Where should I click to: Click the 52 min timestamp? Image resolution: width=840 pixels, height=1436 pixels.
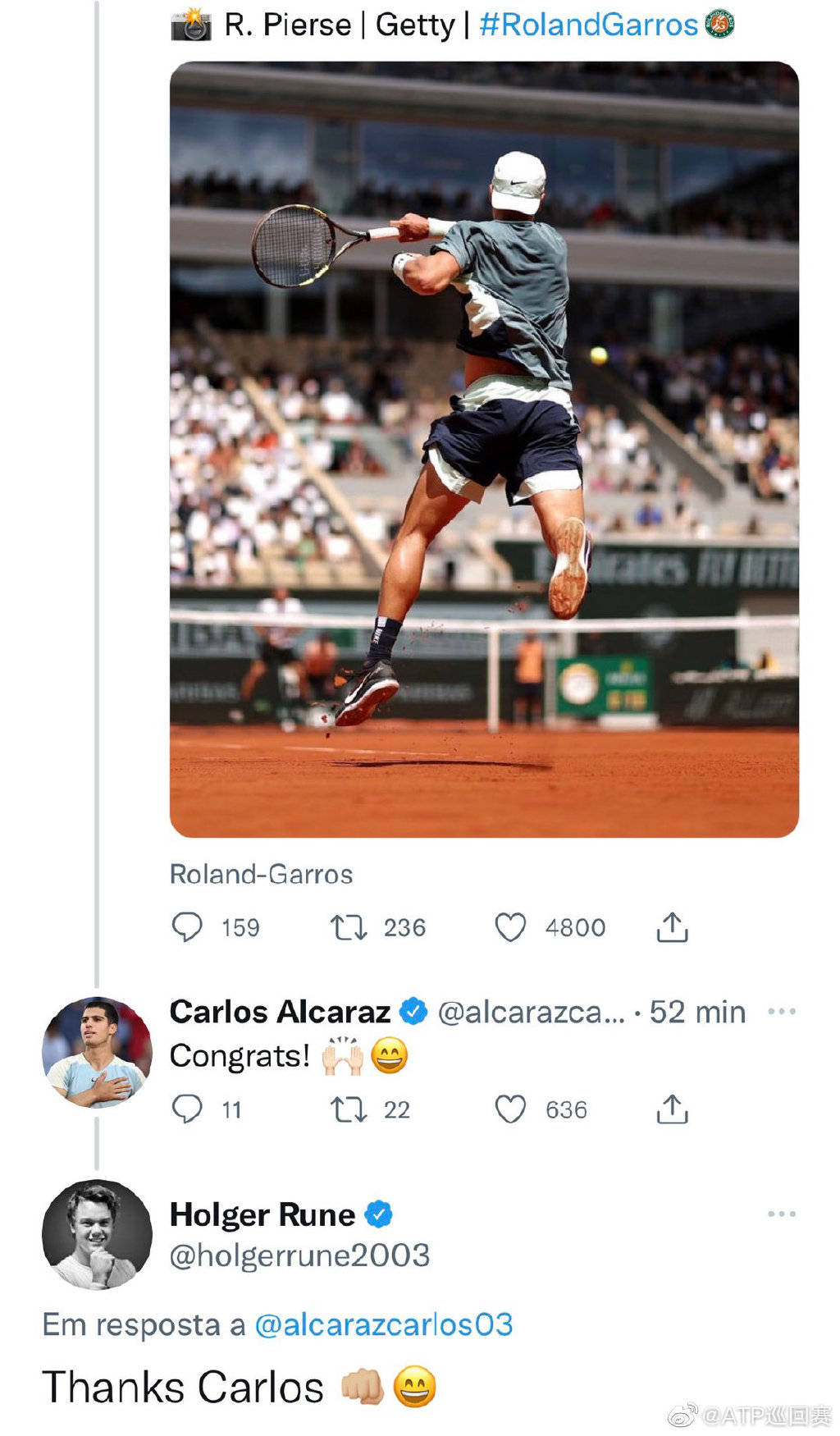pos(697,1012)
